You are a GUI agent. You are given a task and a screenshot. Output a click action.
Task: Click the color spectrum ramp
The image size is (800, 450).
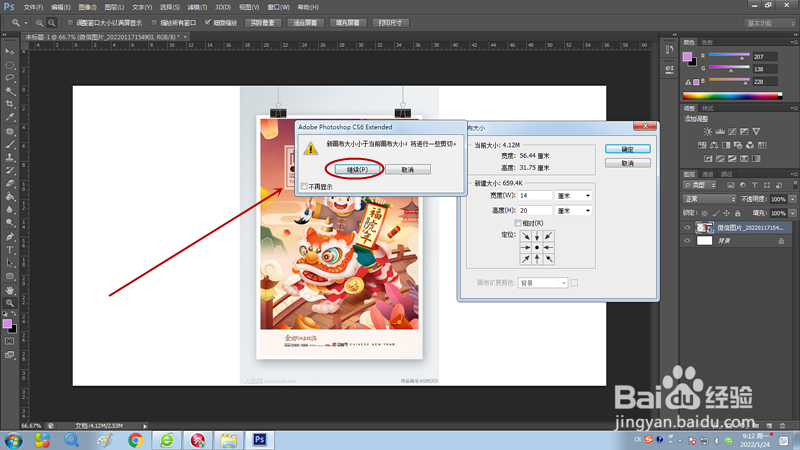click(732, 95)
